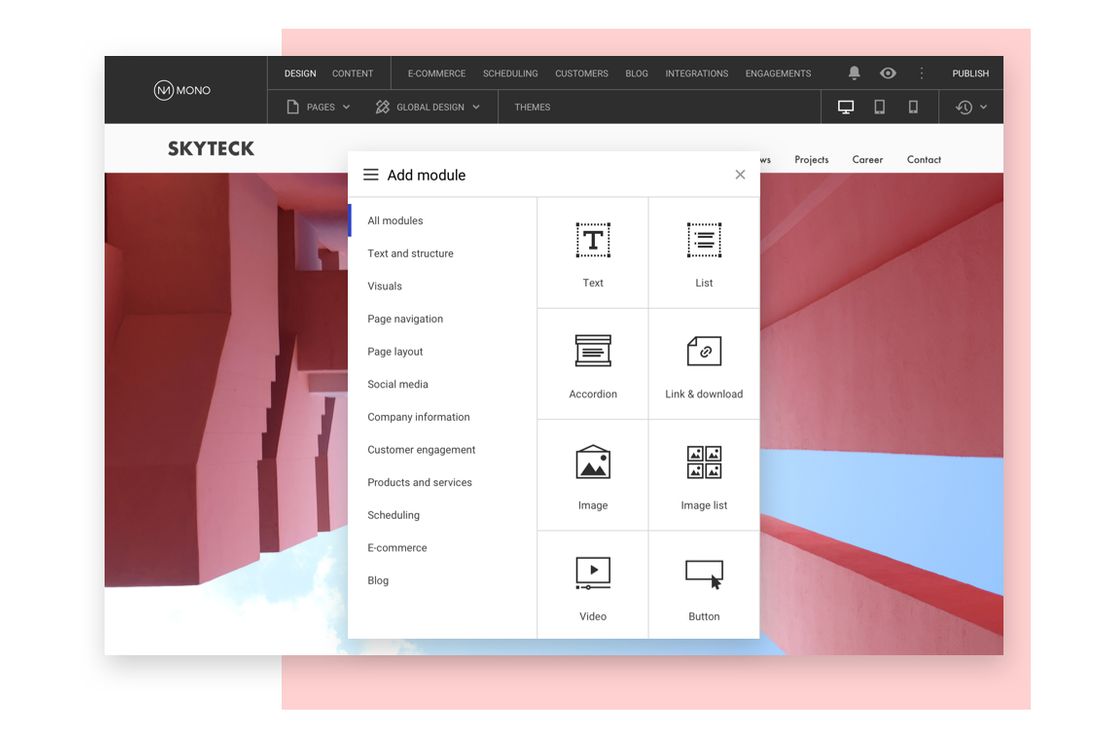Expand the Pages dropdown

pyautogui.click(x=319, y=107)
